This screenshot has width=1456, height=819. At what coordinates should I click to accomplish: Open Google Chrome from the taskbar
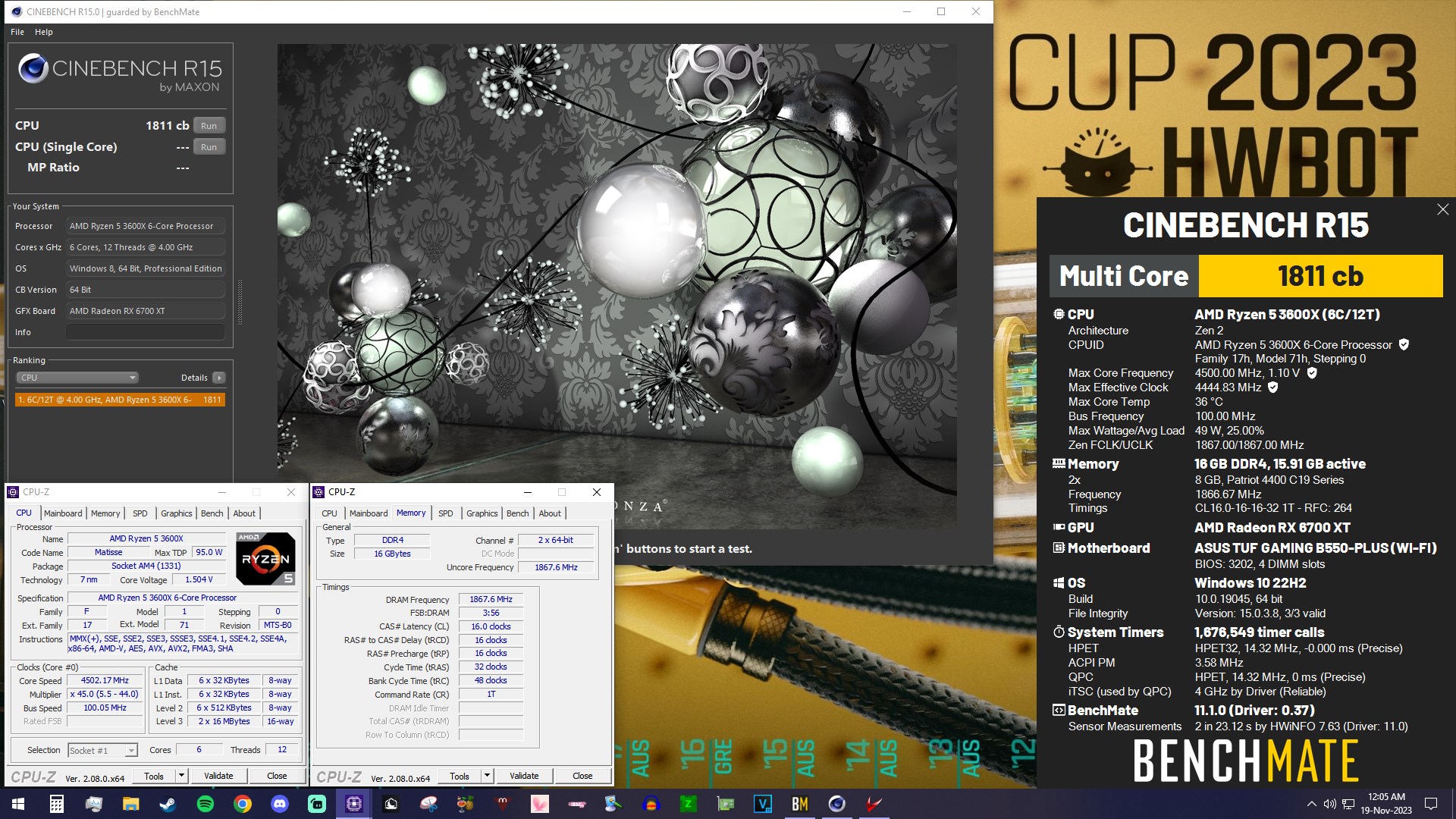coord(243,804)
